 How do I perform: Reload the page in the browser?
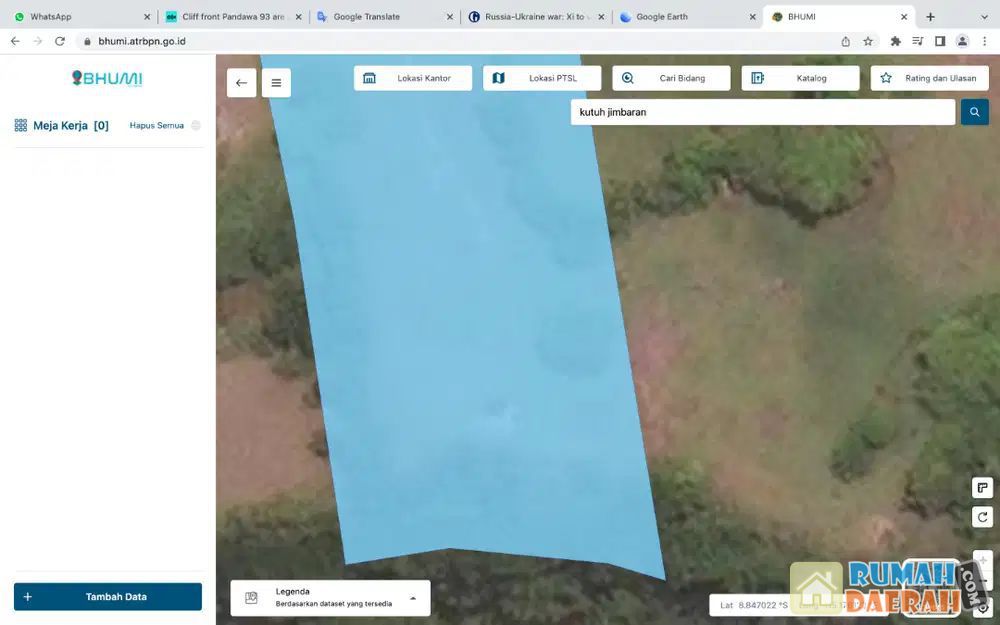pyautogui.click(x=60, y=41)
